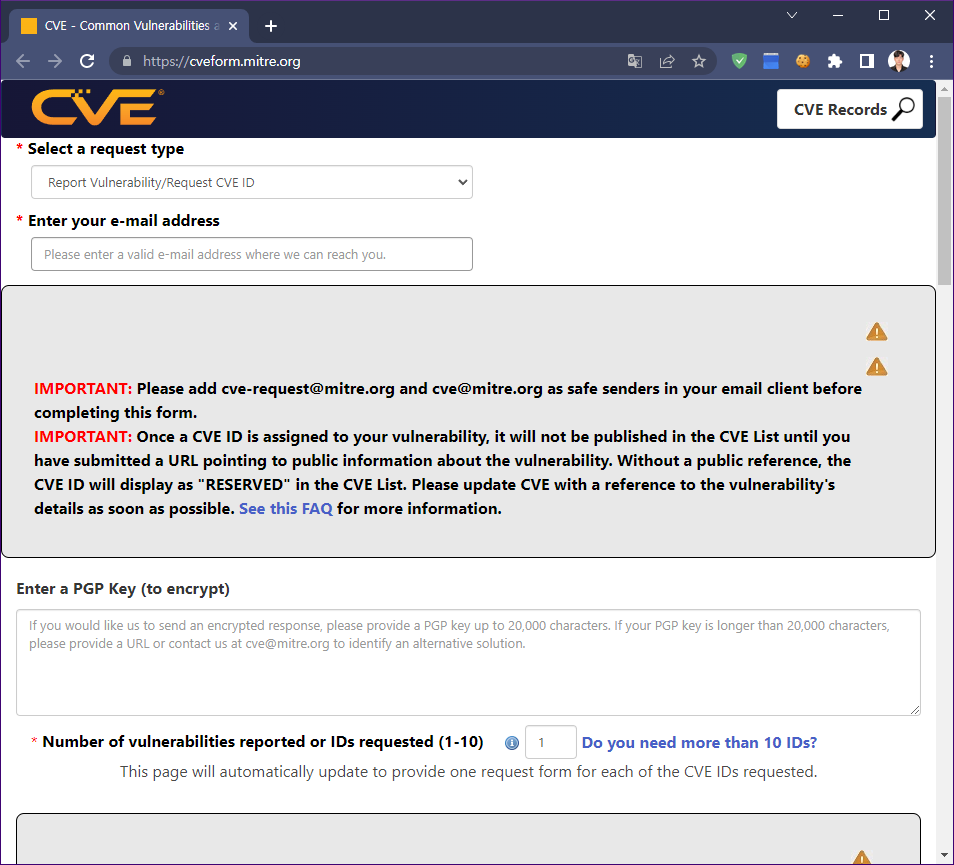Click the first red IMPORTANT word
The height and width of the screenshot is (865, 954).
click(83, 389)
